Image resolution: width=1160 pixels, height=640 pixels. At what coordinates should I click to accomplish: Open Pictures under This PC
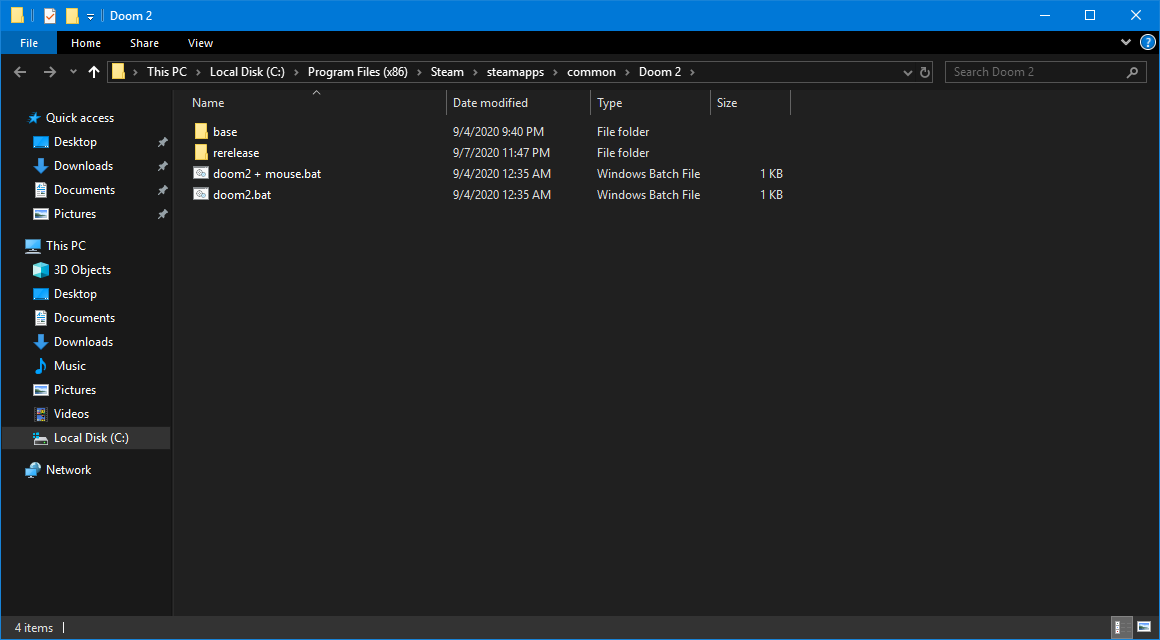coord(75,390)
